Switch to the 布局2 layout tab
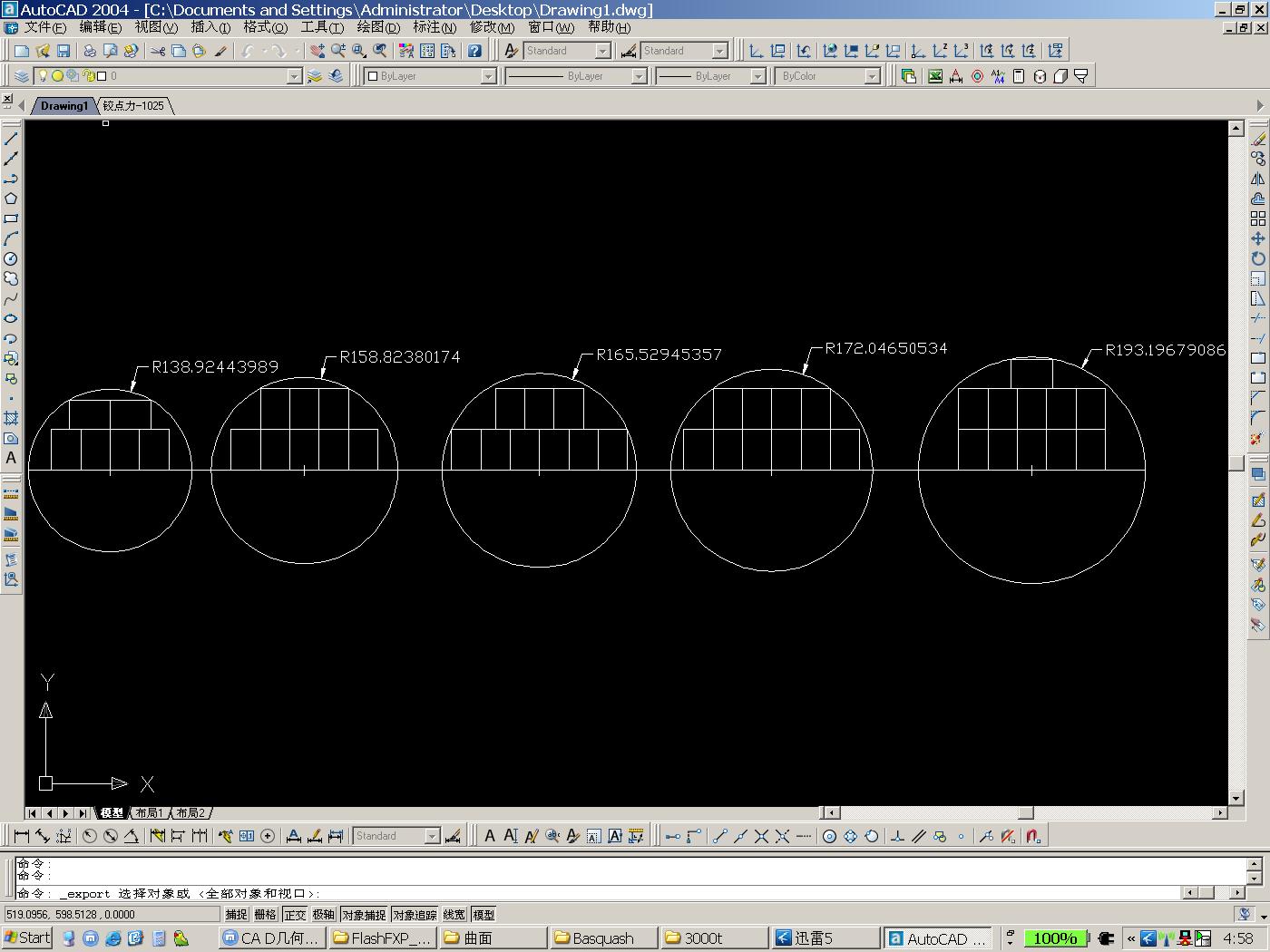Viewport: 1270px width, 952px height. tap(191, 813)
